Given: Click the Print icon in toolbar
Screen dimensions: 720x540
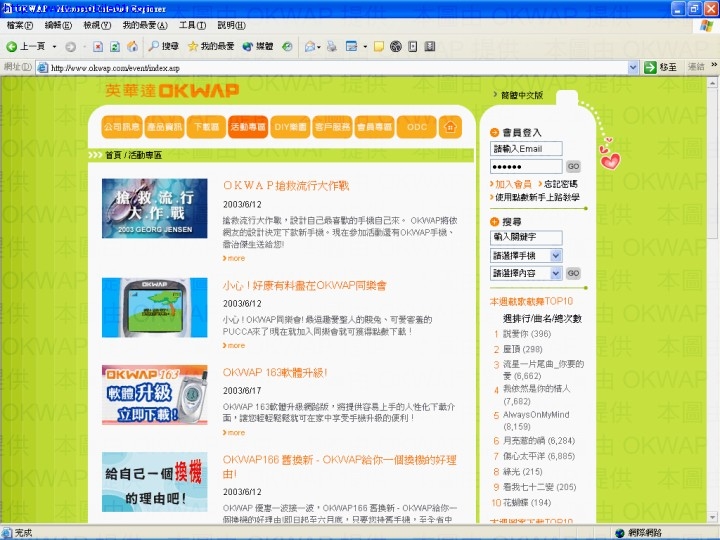Looking at the screenshot, I should click(x=332, y=46).
